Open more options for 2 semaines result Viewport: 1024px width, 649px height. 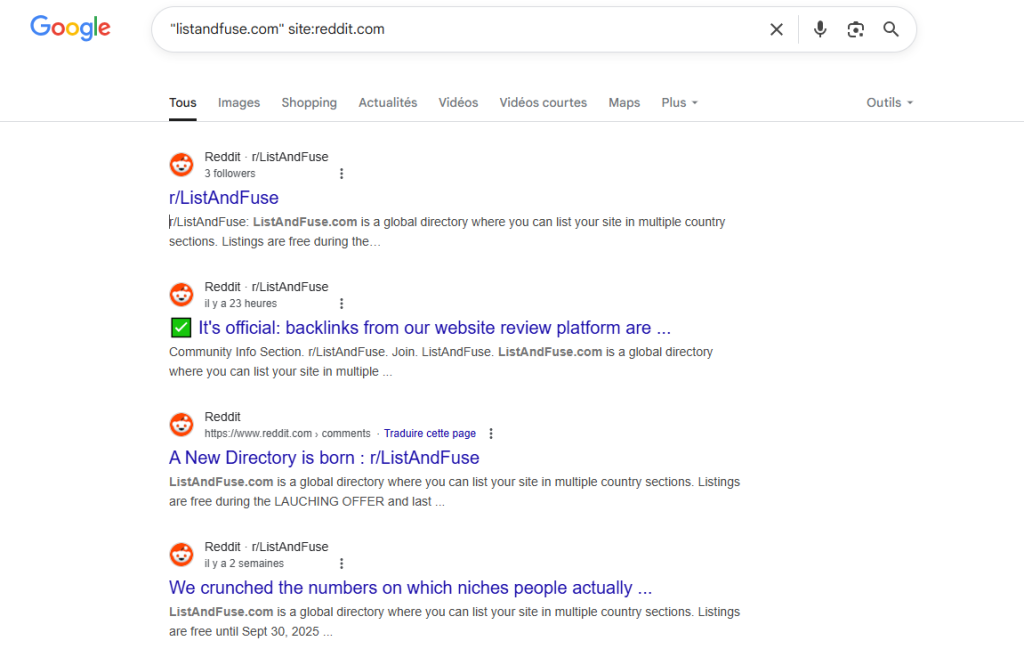click(341, 563)
